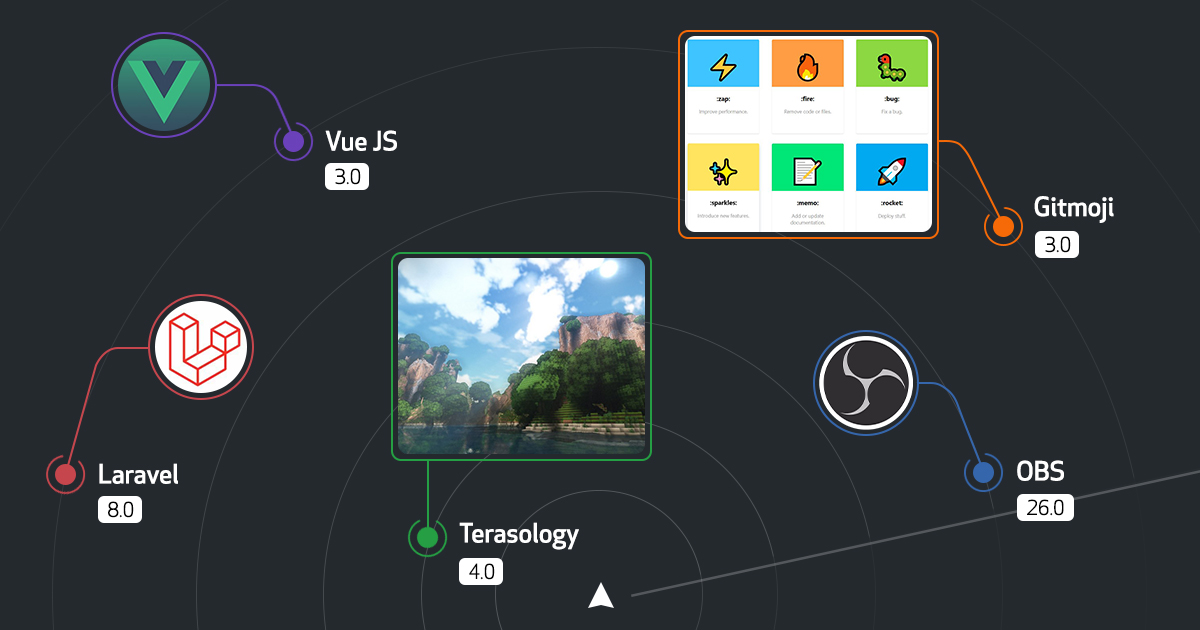Toggle the purple node dot near Vue JS
The width and height of the screenshot is (1200, 630).
click(x=292, y=141)
